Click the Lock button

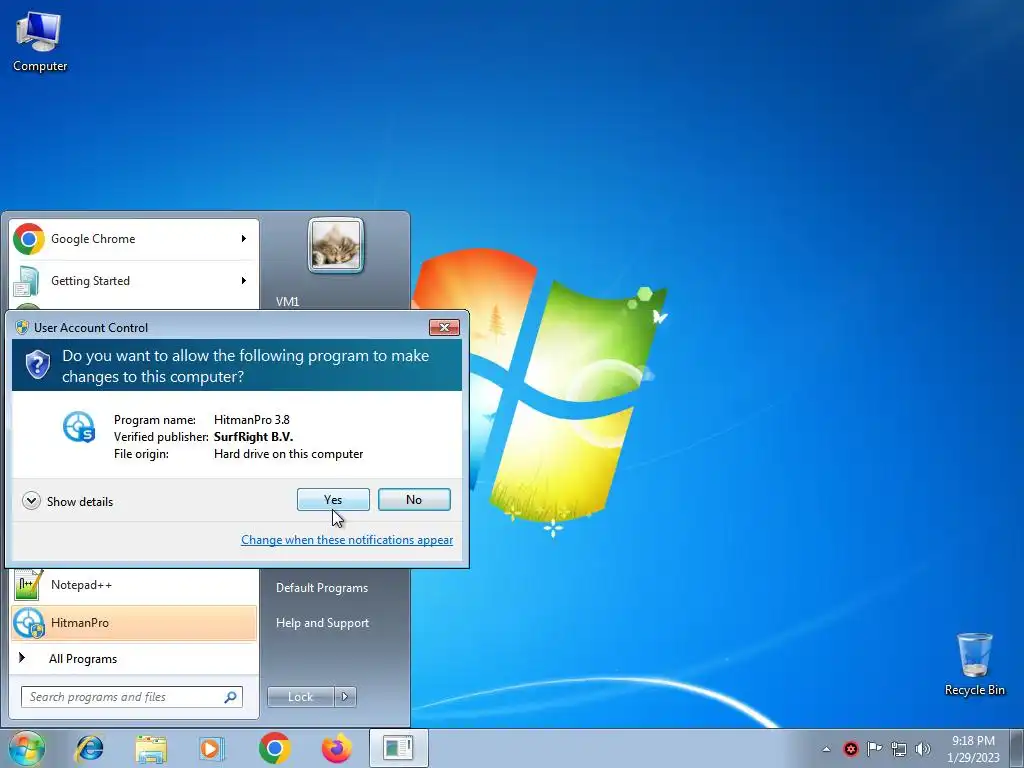click(x=300, y=697)
